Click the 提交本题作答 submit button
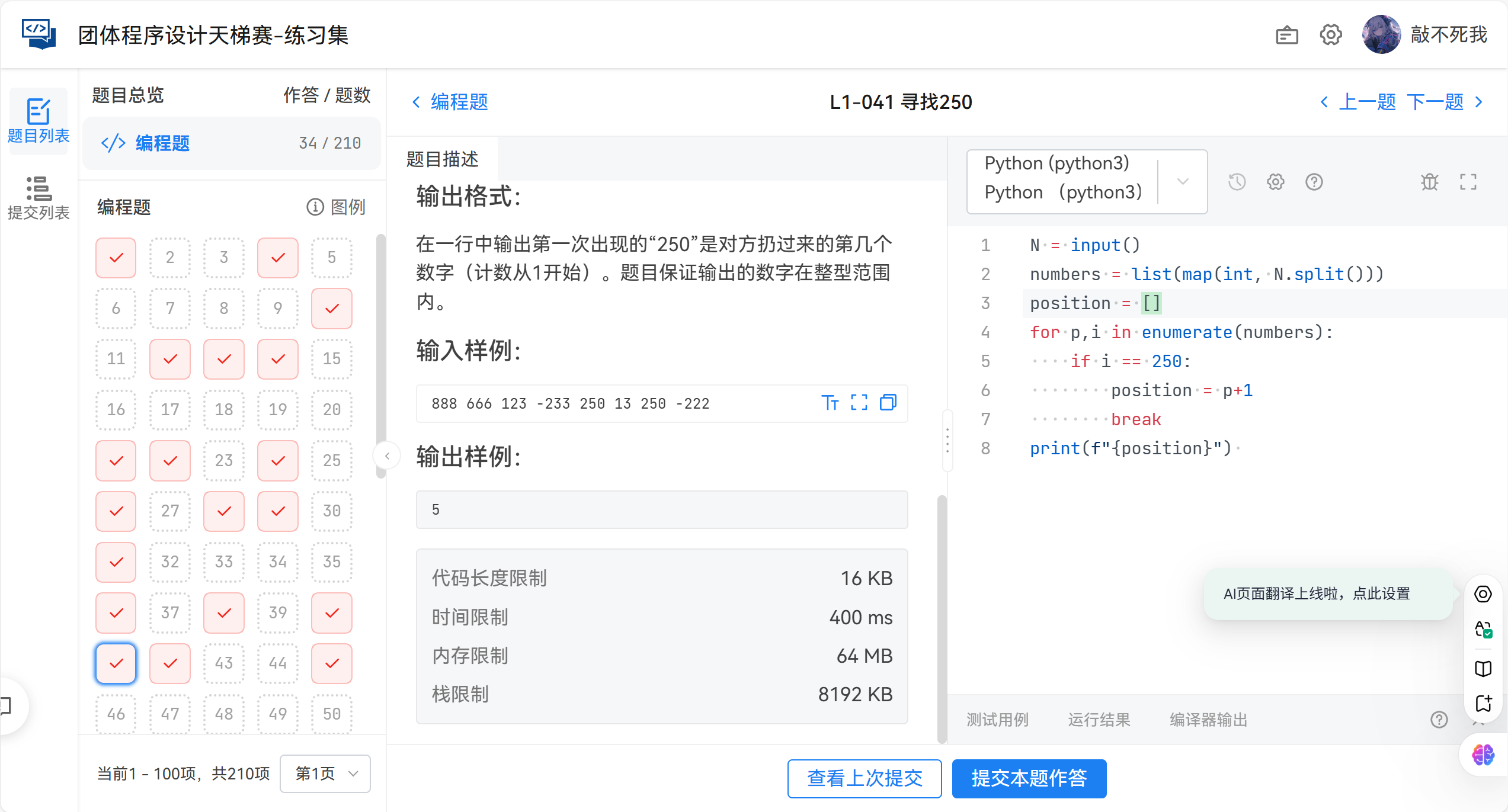 pyautogui.click(x=1029, y=778)
